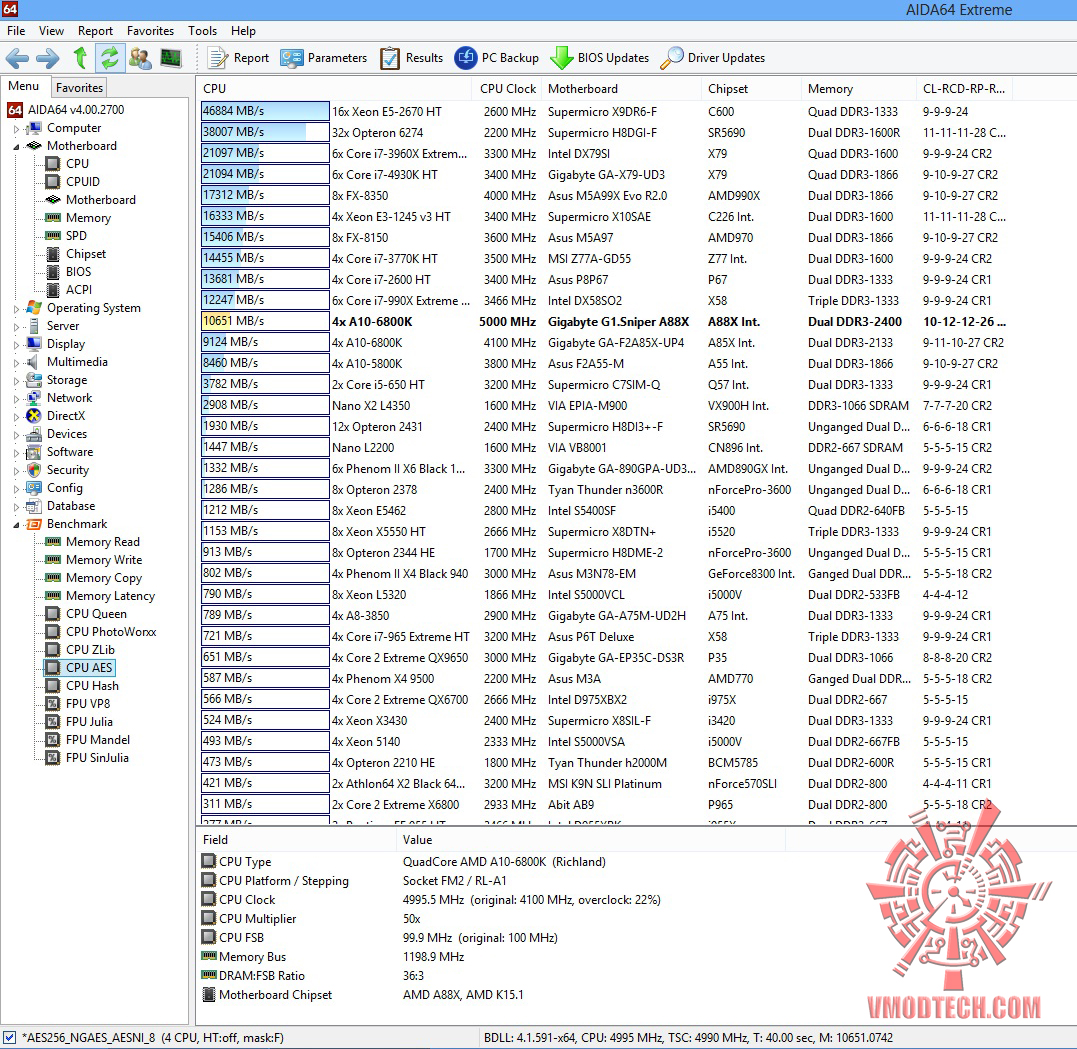Start PC Backup from the toolbar

(497, 58)
